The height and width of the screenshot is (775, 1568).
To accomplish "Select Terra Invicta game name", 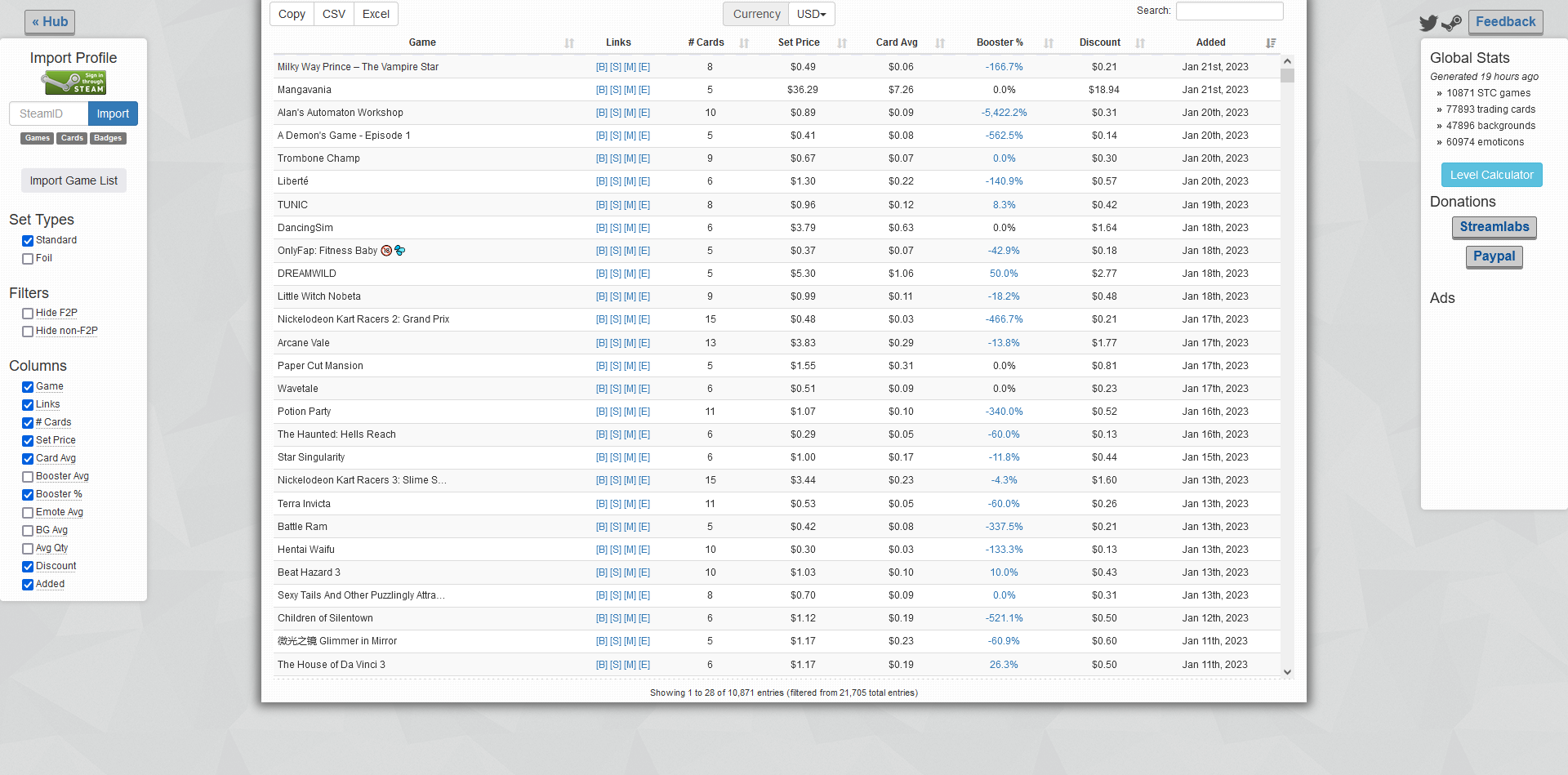I will pyautogui.click(x=304, y=504).
